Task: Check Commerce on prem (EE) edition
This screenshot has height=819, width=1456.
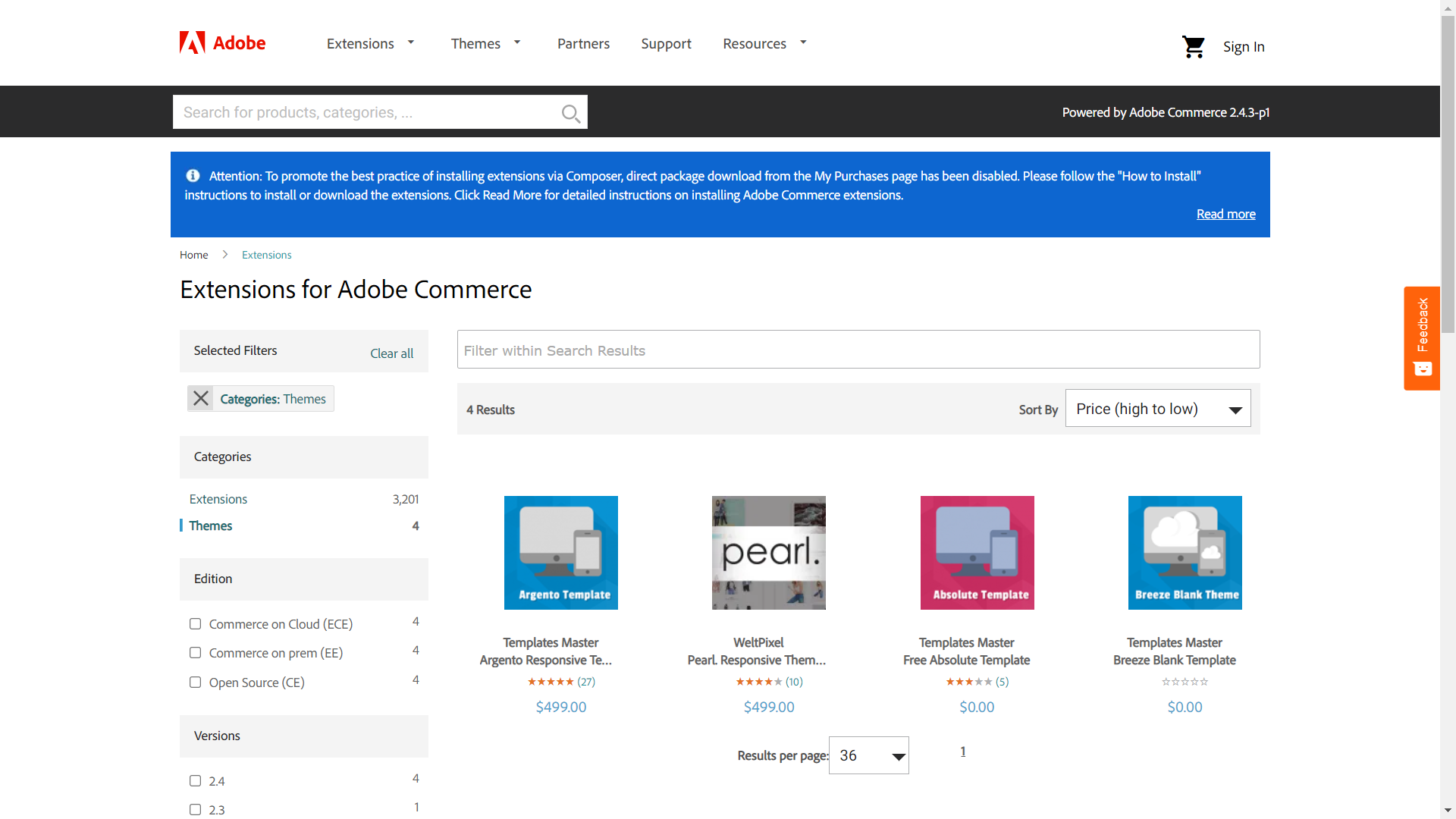Action: (195, 653)
